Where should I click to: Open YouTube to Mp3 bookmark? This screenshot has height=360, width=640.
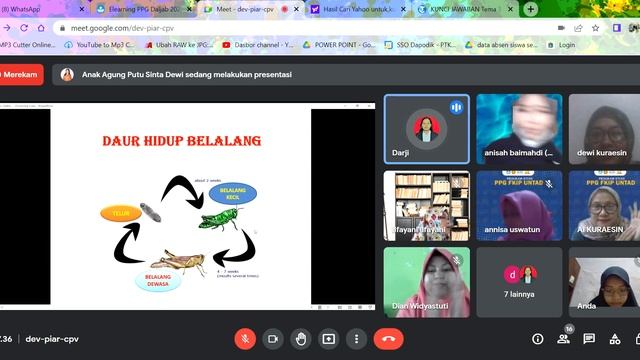tap(100, 45)
